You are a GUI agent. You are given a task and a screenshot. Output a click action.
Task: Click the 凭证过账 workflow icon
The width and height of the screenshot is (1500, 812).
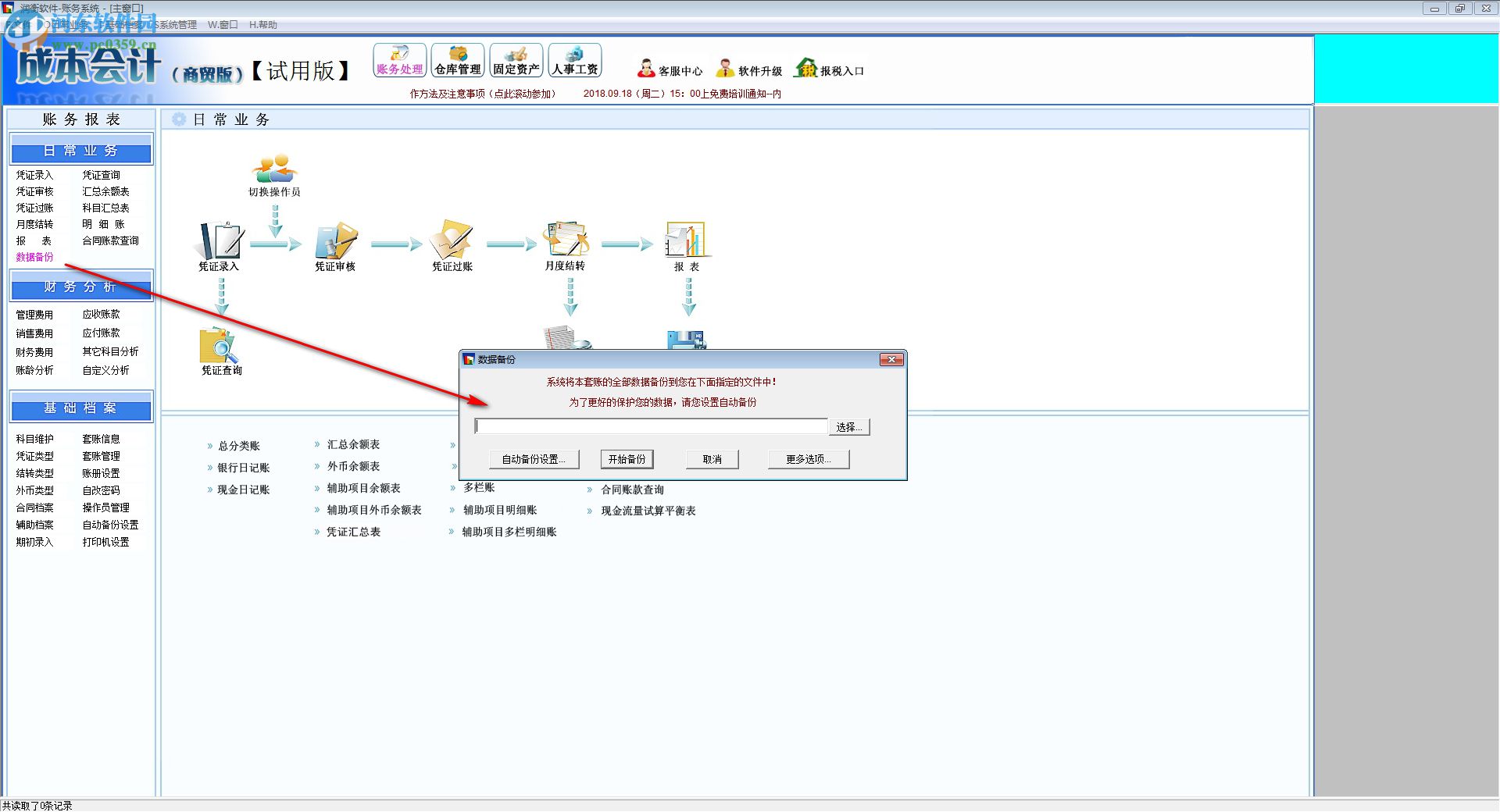pyautogui.click(x=452, y=247)
